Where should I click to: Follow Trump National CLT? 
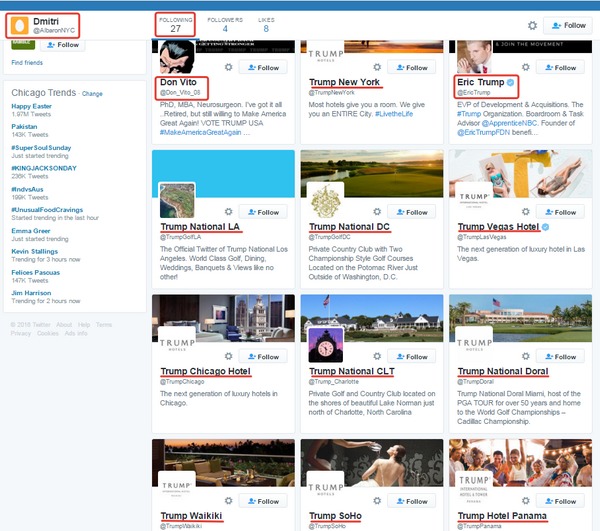click(412, 357)
